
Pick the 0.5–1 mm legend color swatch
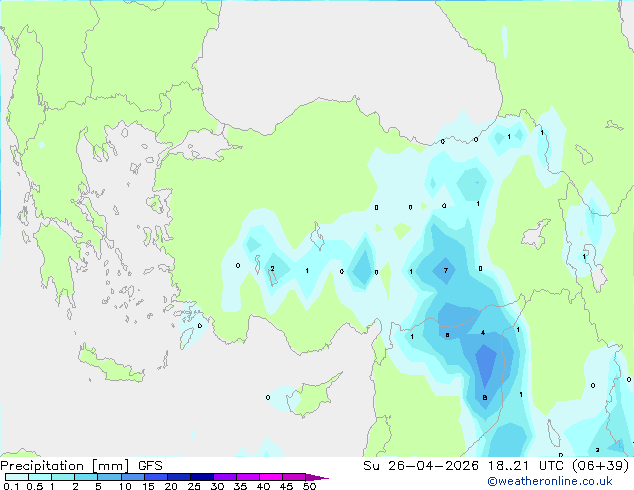[40, 477]
